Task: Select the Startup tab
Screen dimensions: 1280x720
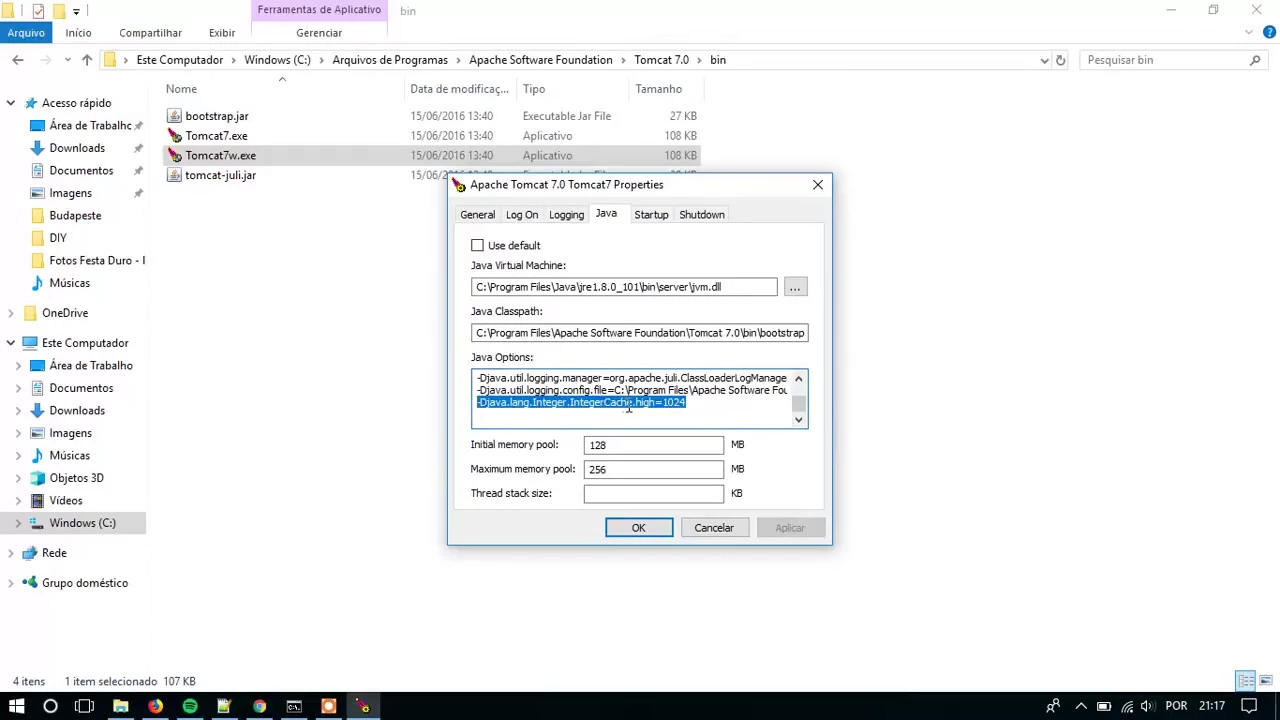Action: click(651, 215)
